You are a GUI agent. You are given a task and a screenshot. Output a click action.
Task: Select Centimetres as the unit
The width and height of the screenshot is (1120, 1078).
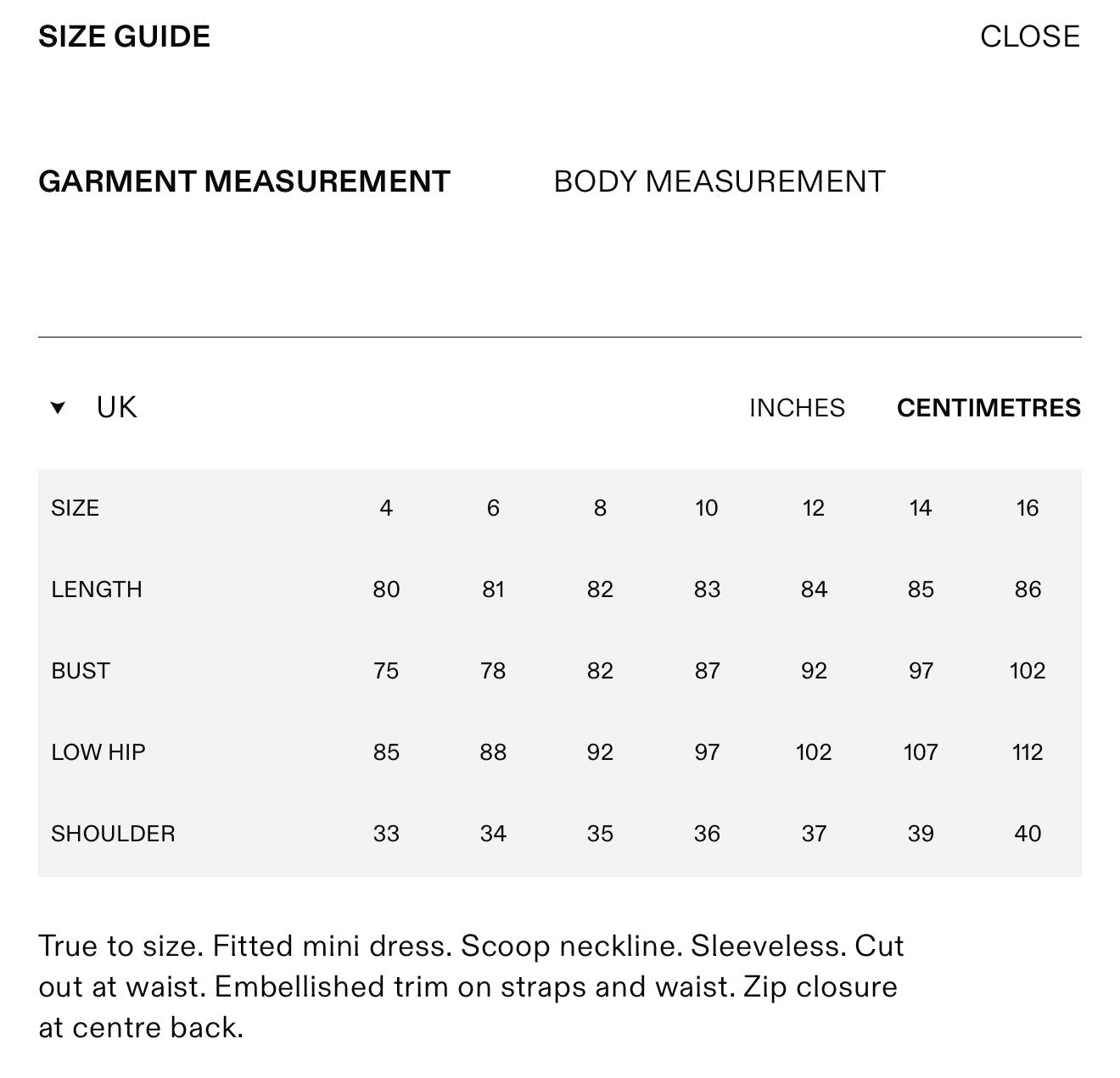[x=988, y=408]
